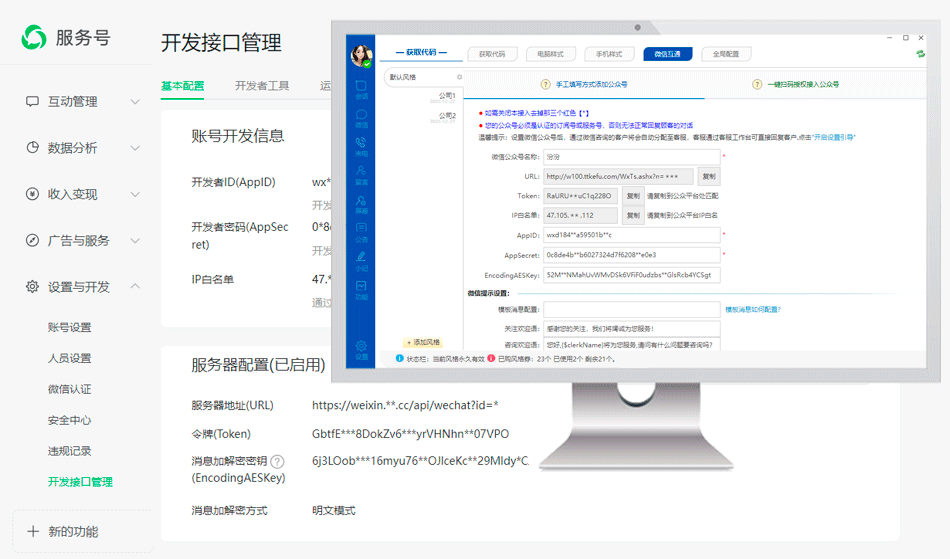The image size is (950, 559).
Task: Open 安全中心 in the sidebar
Action: click(70, 420)
